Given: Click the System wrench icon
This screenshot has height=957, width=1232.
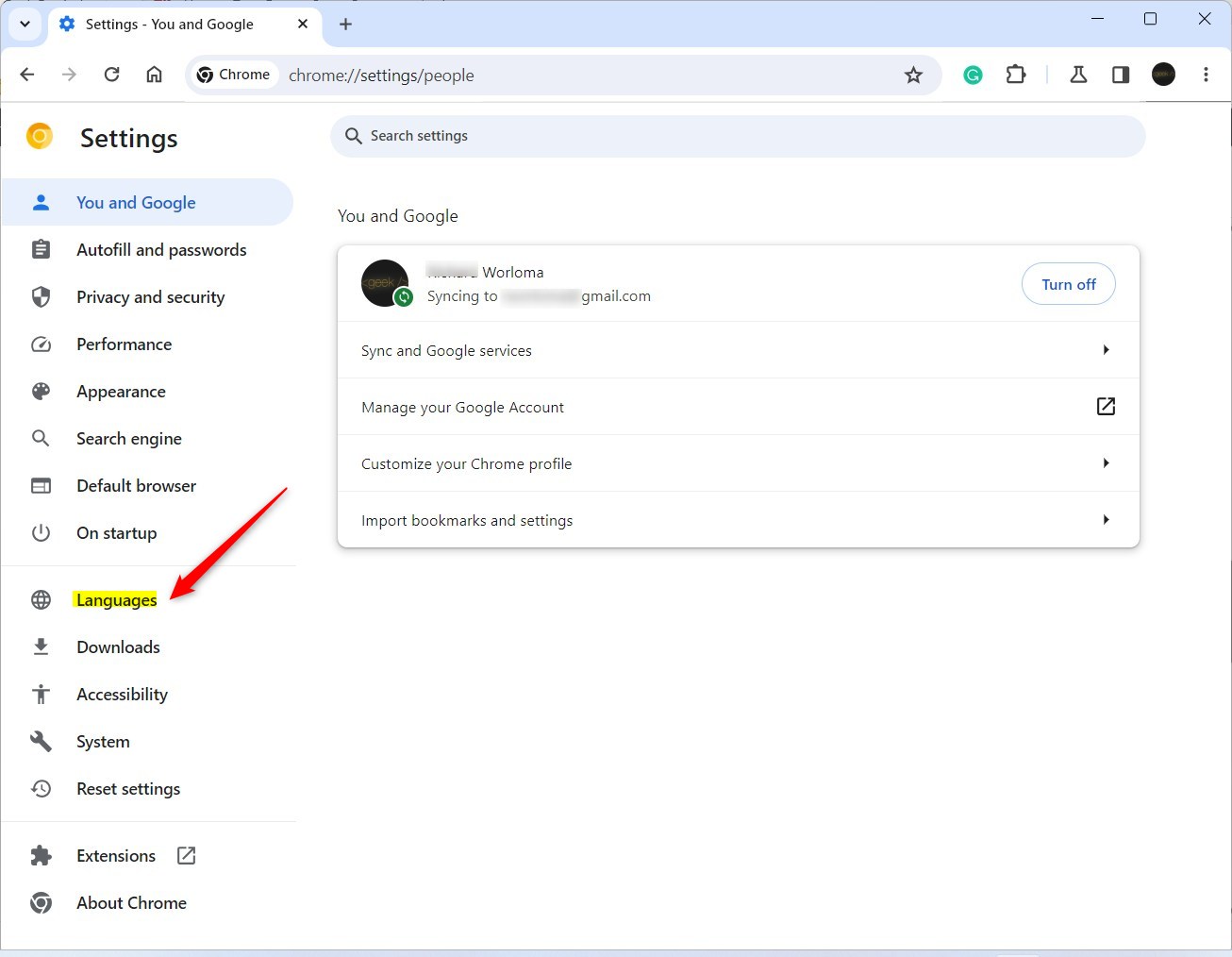Looking at the screenshot, I should 41,741.
